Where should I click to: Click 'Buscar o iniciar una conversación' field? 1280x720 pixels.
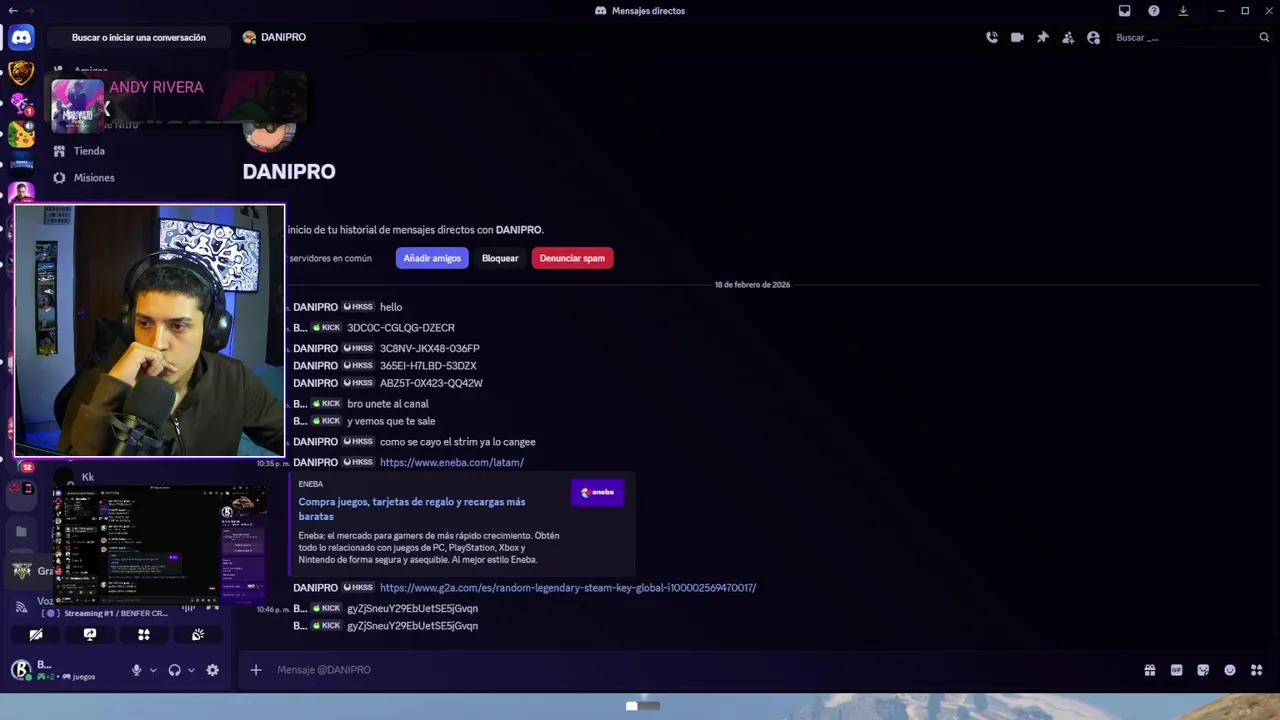click(139, 38)
